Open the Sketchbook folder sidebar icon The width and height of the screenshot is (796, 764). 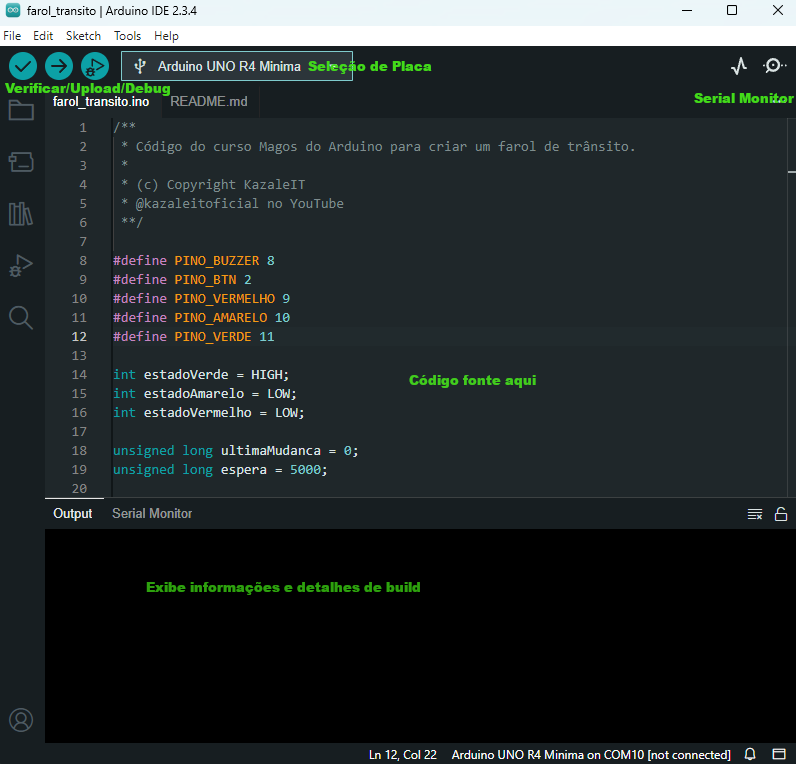pyautogui.click(x=21, y=110)
